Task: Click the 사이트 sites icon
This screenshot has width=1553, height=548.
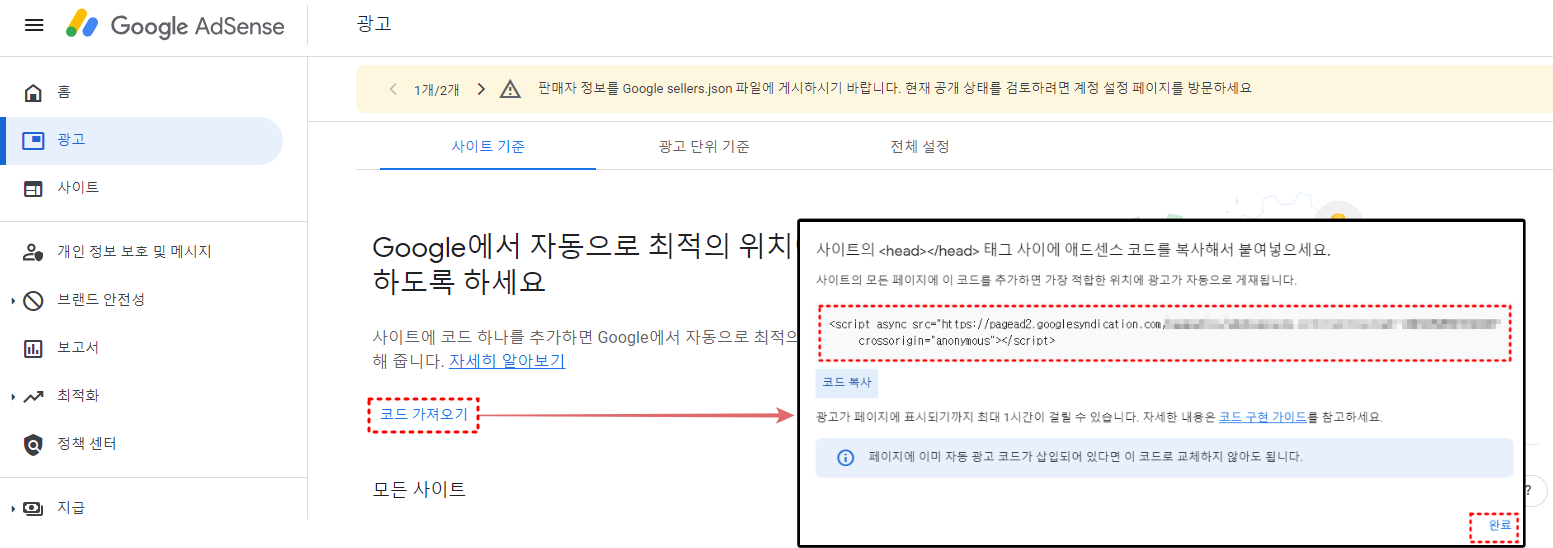Action: point(33,188)
